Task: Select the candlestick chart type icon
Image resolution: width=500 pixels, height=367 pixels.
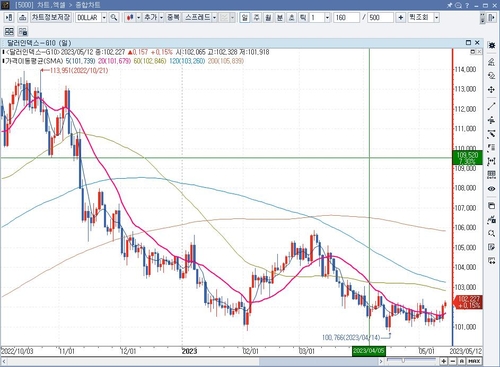Action: [x=130, y=17]
